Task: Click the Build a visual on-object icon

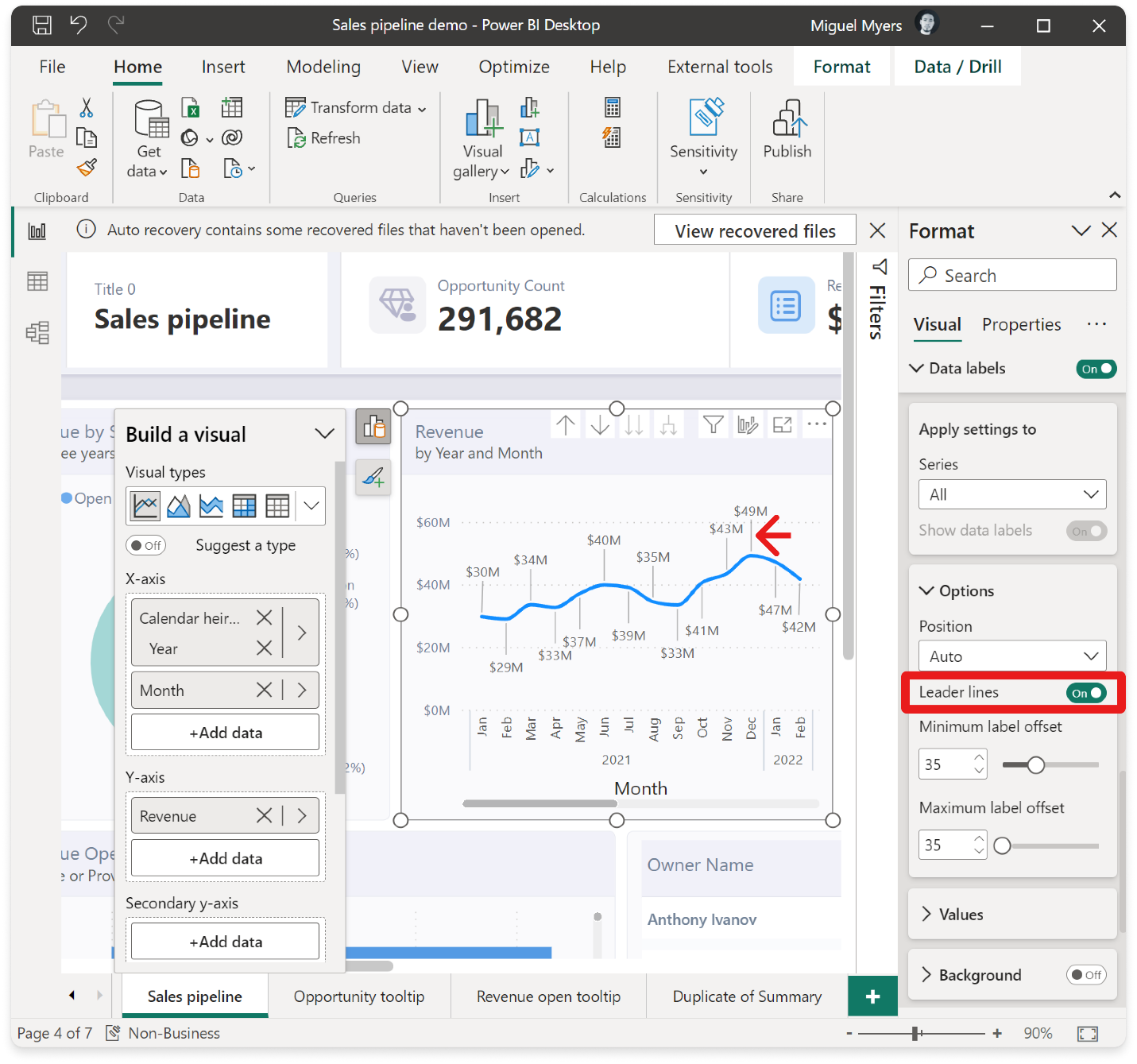Action: 373,428
